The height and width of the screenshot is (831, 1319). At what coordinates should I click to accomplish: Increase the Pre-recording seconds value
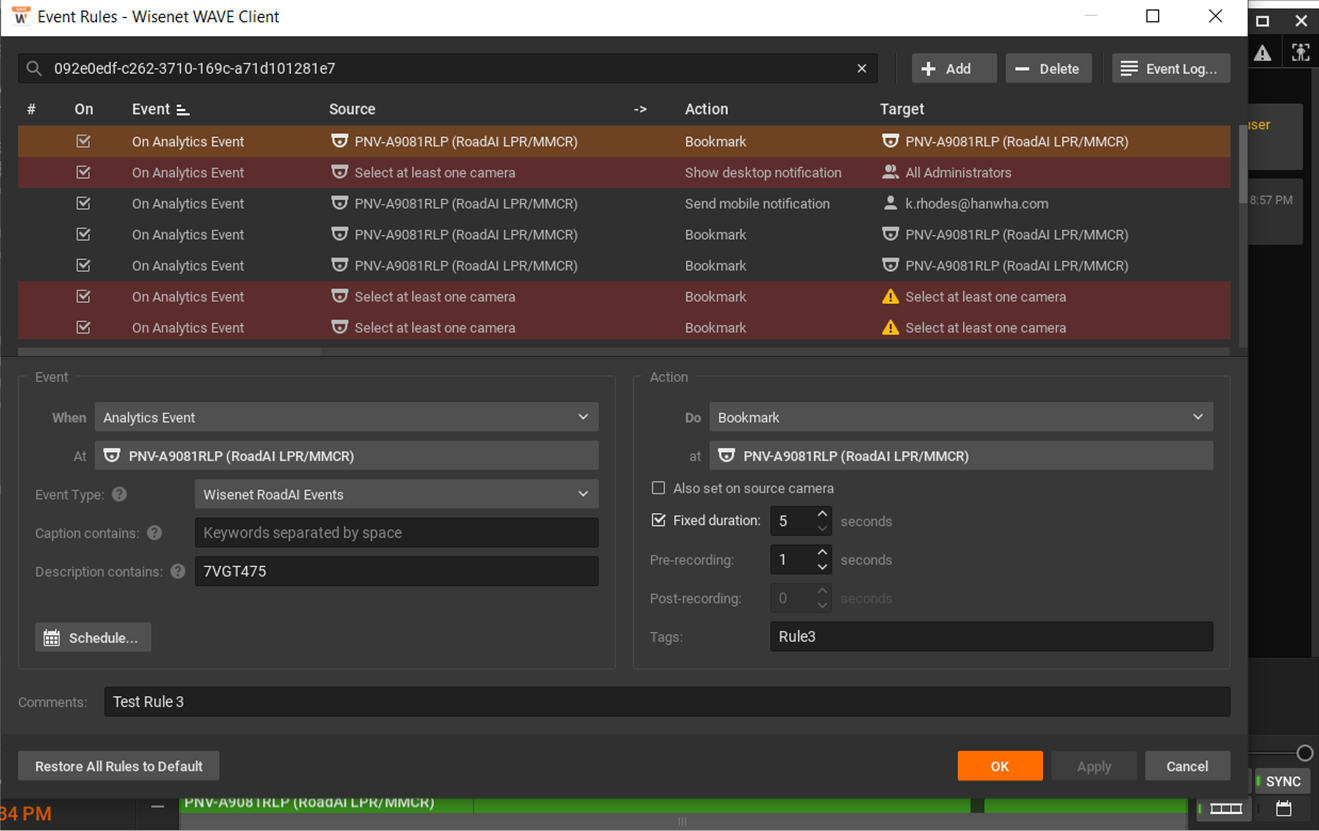tap(822, 553)
